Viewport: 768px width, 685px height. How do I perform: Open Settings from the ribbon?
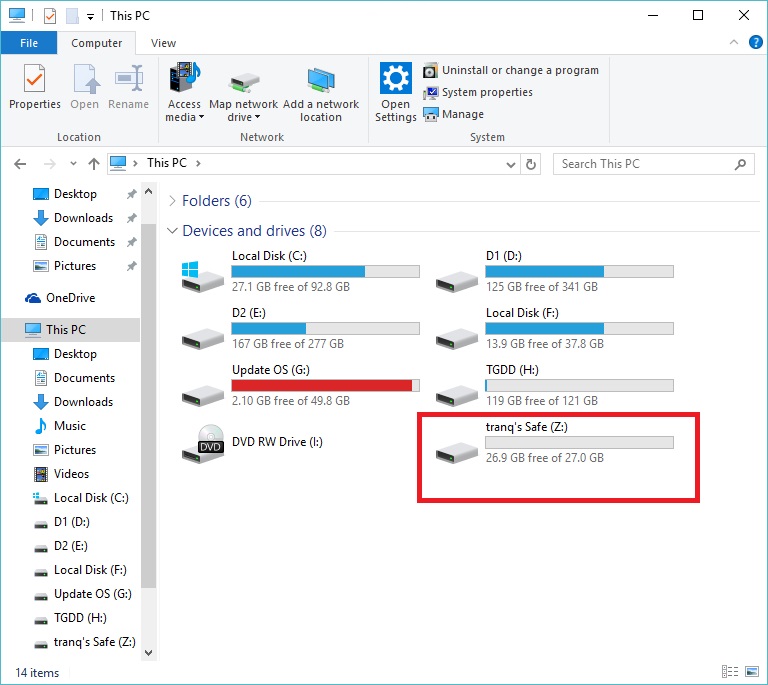click(396, 92)
